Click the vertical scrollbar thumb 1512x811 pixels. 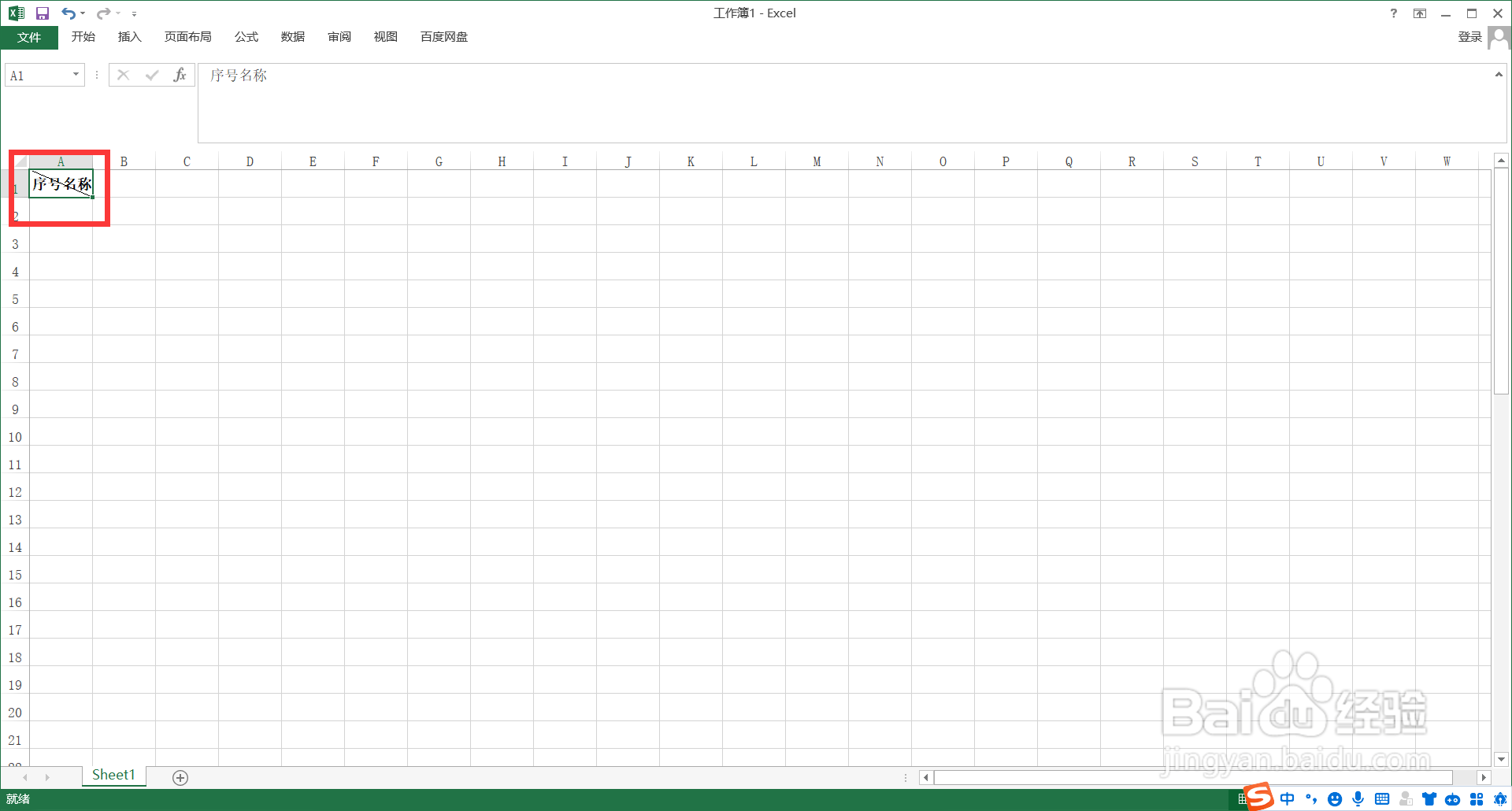[1501, 280]
